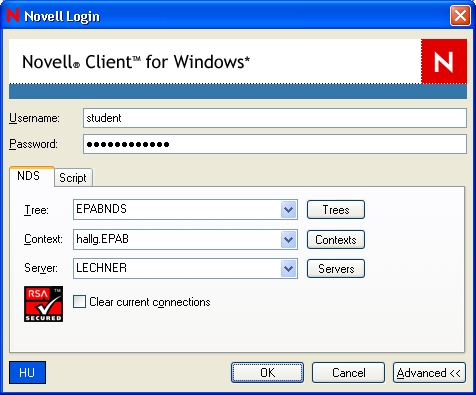Open the Tree dropdown arrow
The height and width of the screenshot is (395, 476).
point(288,210)
